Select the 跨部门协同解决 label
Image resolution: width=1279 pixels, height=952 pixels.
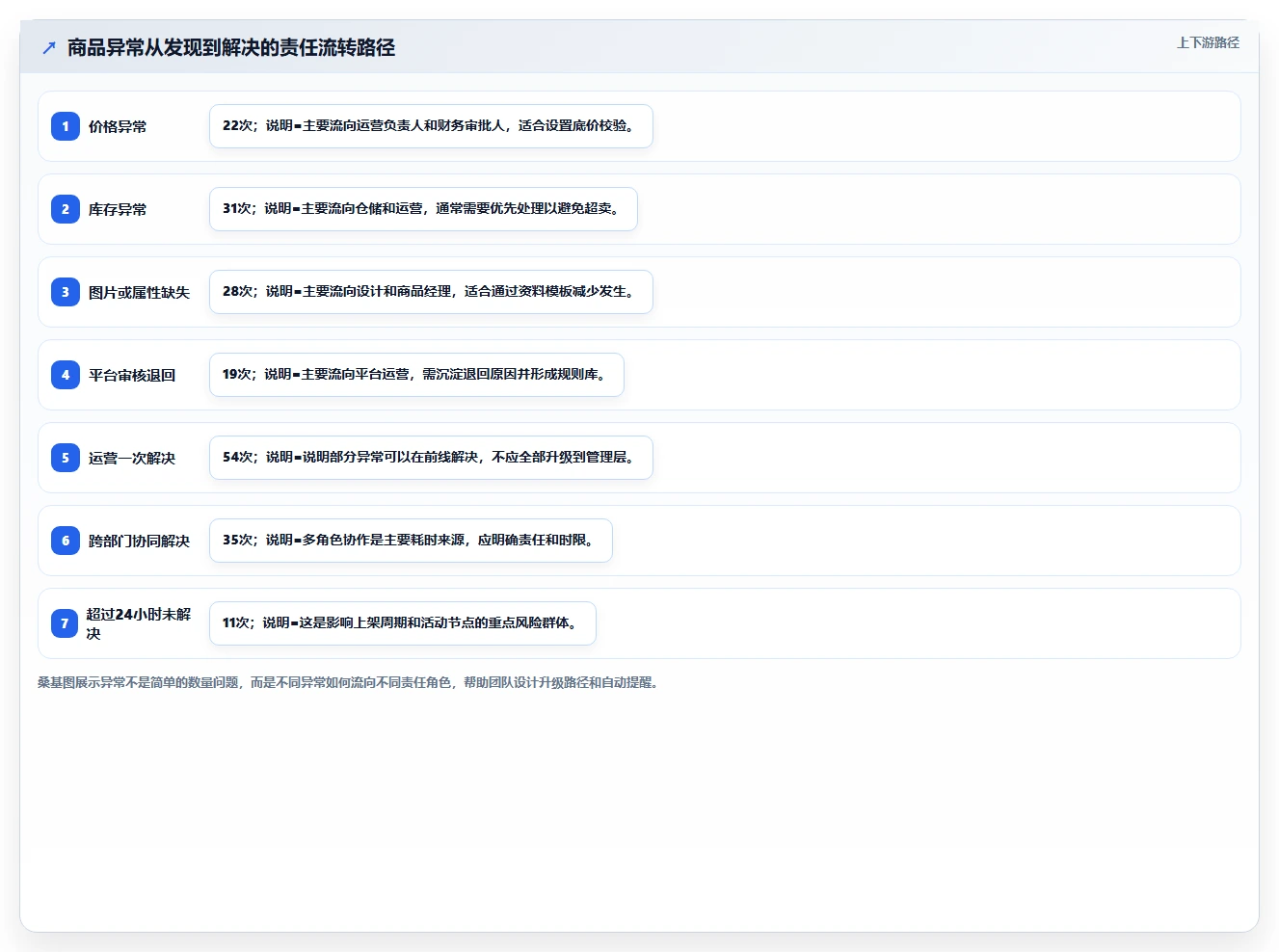[139, 541]
